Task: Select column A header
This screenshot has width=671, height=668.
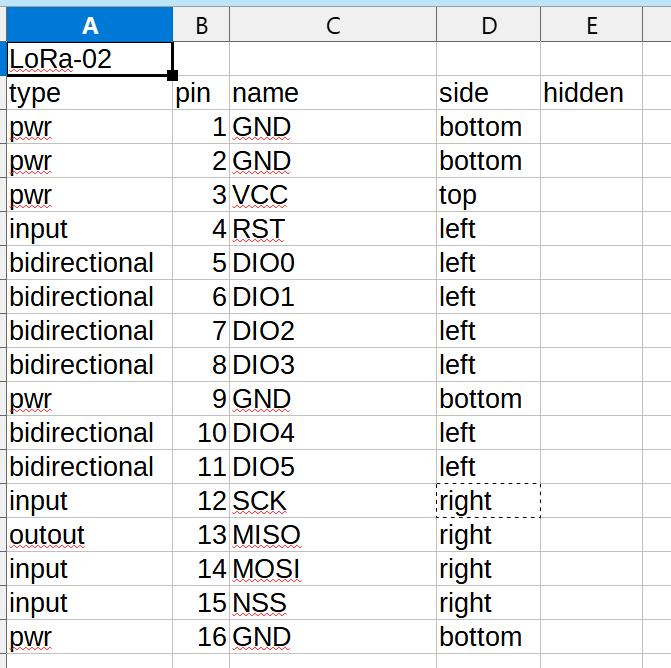Action: [89, 25]
